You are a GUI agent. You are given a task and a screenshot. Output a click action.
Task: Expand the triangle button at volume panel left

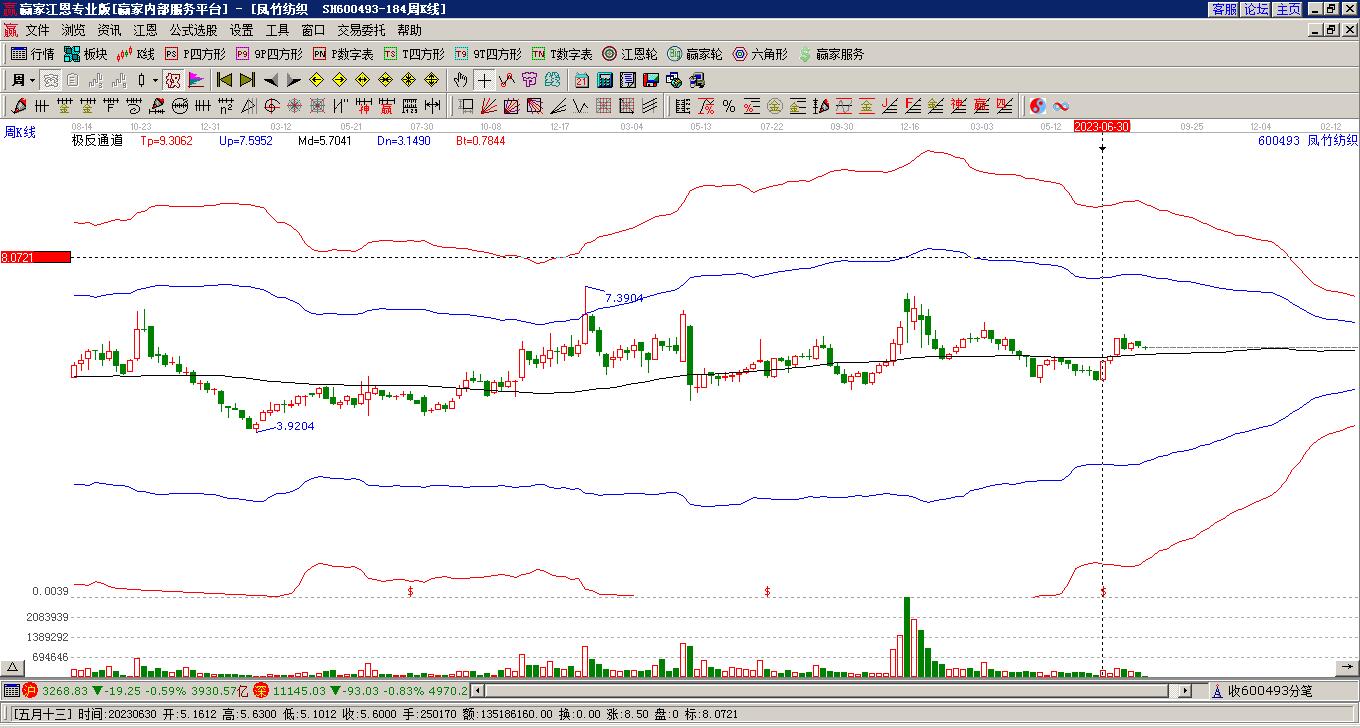click(13, 667)
